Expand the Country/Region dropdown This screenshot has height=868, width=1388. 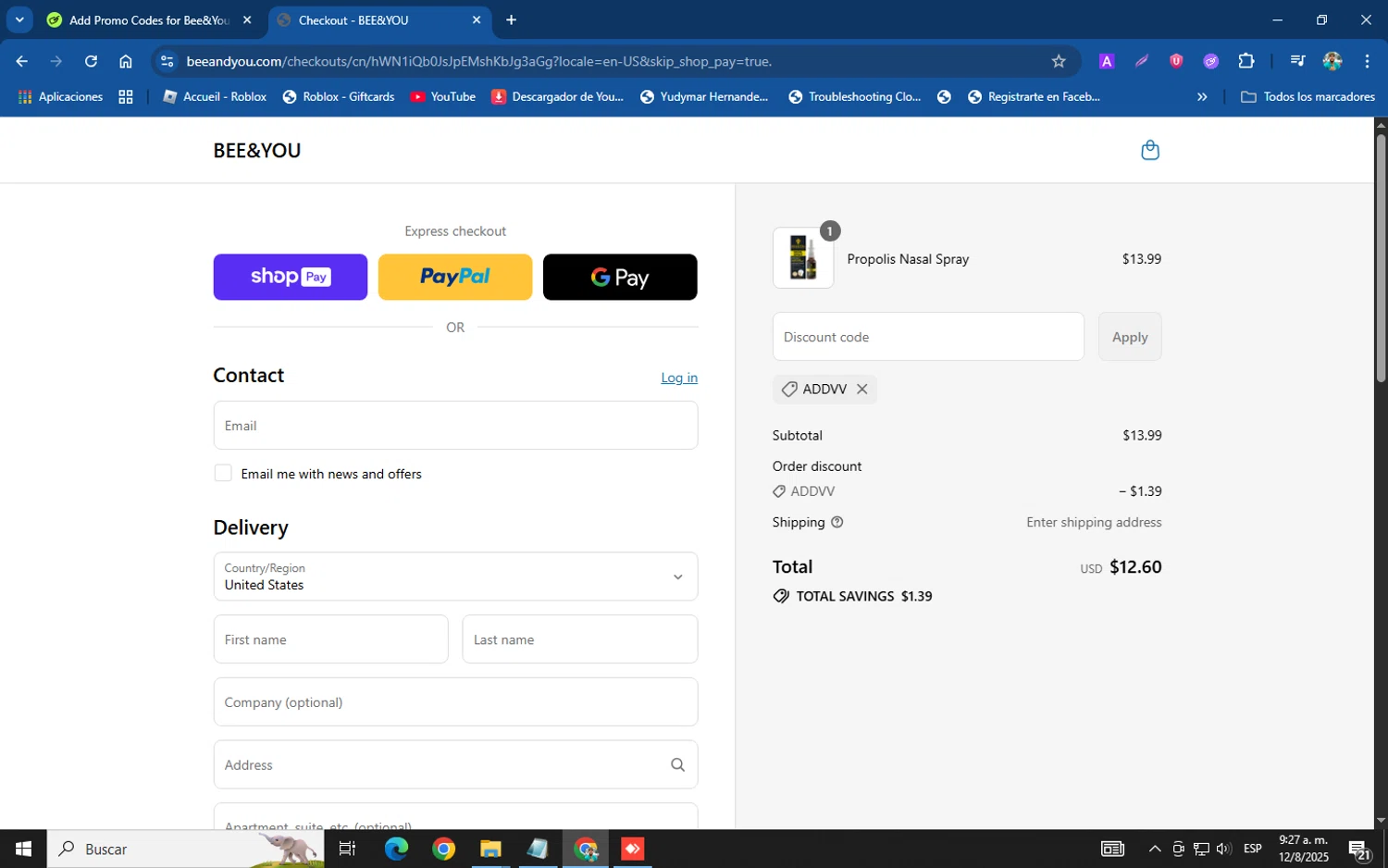click(455, 577)
